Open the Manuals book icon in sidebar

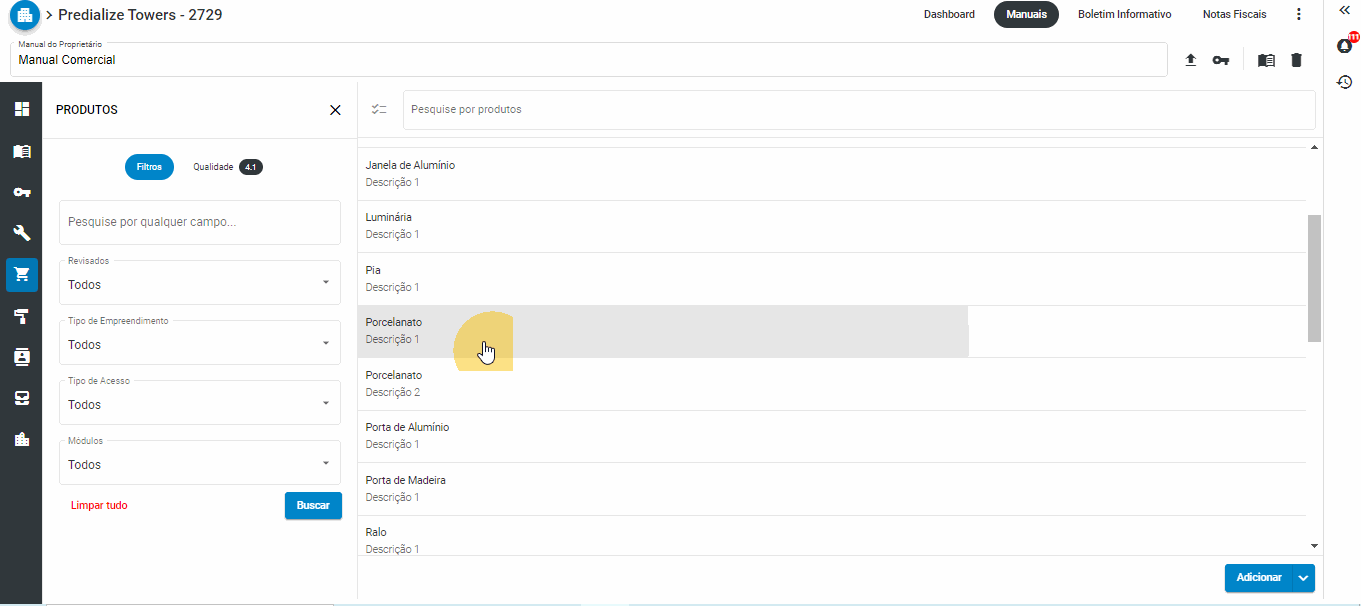(x=21, y=150)
